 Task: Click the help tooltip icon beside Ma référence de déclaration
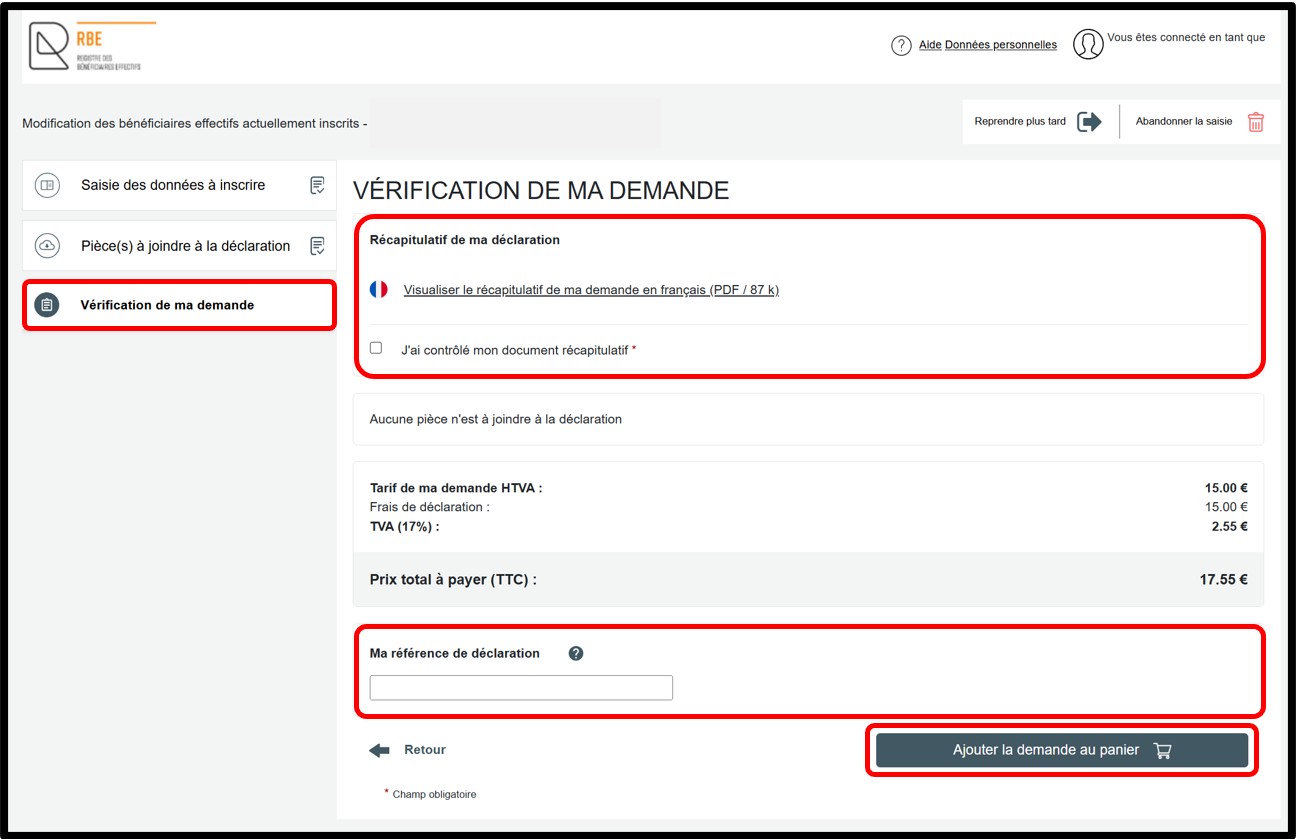[x=576, y=654]
